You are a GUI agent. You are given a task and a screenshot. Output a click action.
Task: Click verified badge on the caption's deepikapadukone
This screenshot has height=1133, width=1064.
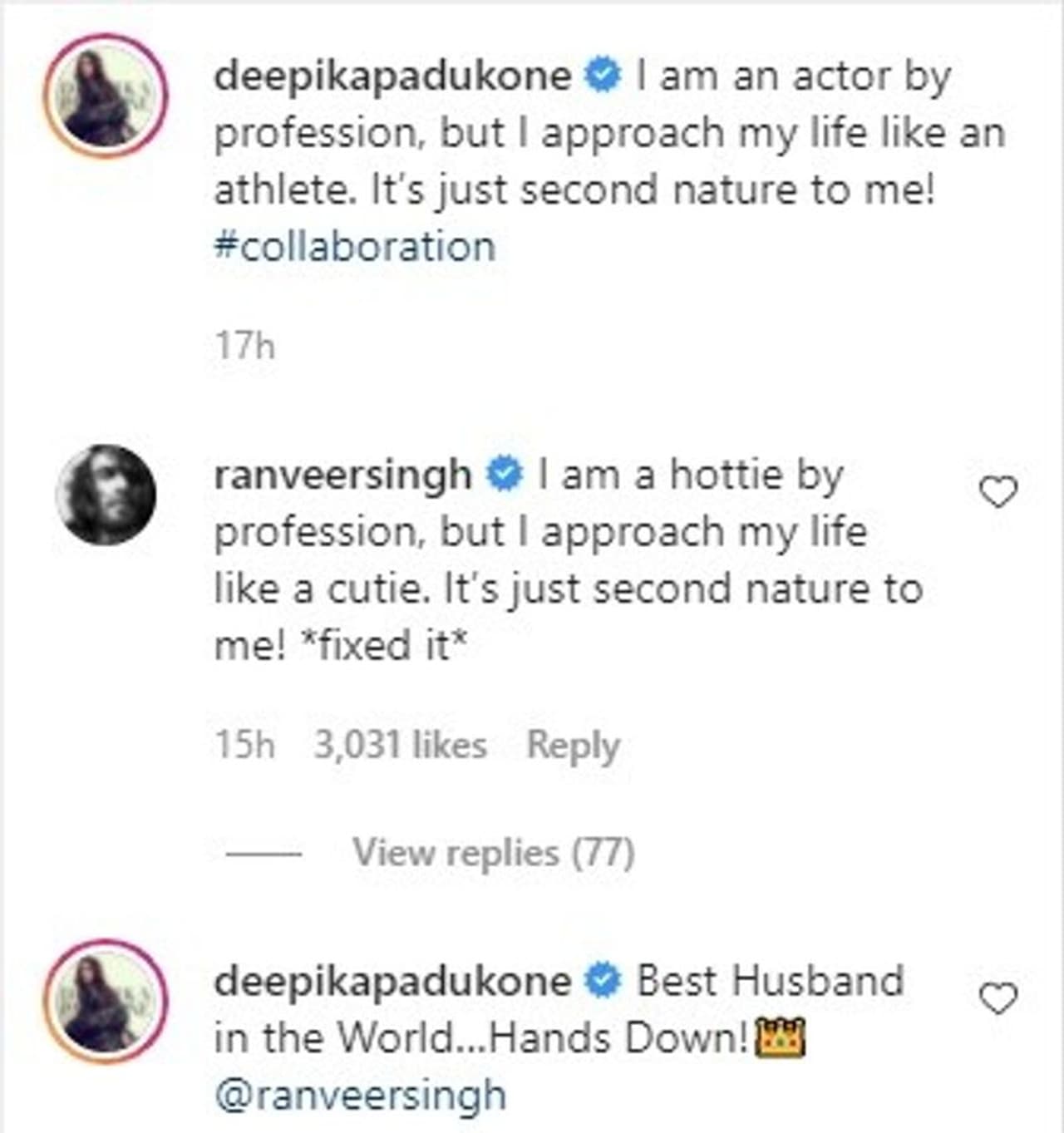click(603, 76)
